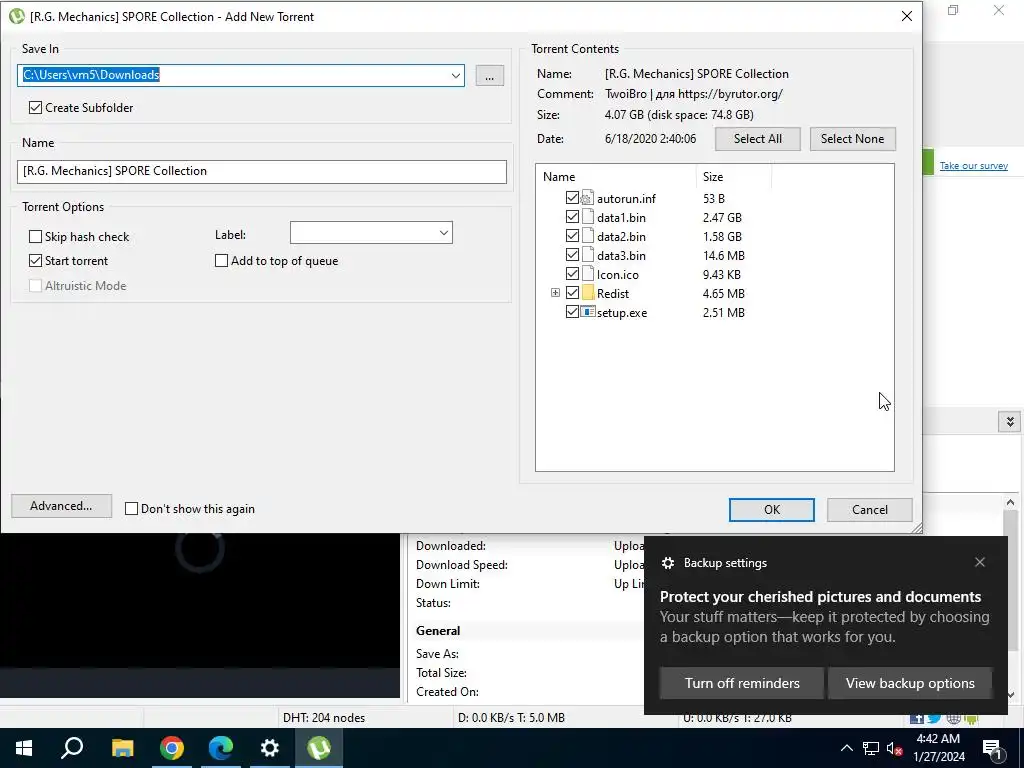Click the network tray icon

[x=871, y=748]
